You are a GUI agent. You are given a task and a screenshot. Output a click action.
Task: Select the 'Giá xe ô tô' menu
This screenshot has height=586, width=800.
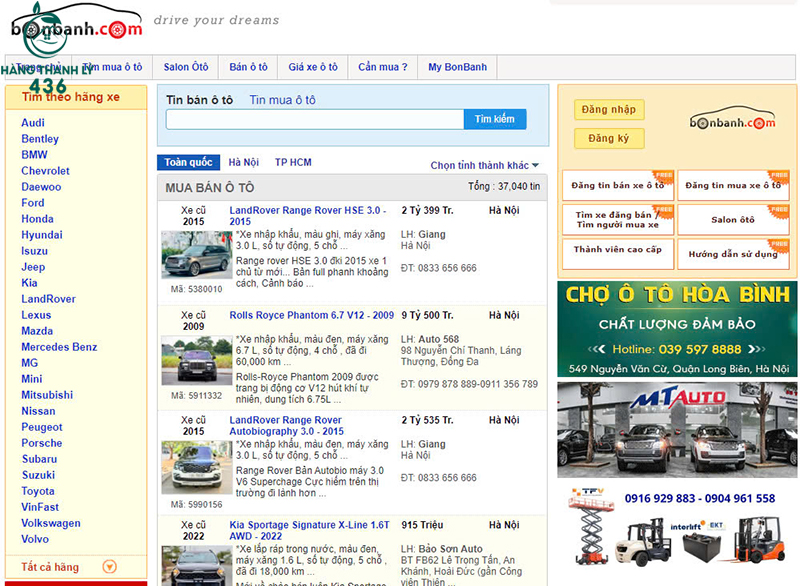[x=313, y=67]
